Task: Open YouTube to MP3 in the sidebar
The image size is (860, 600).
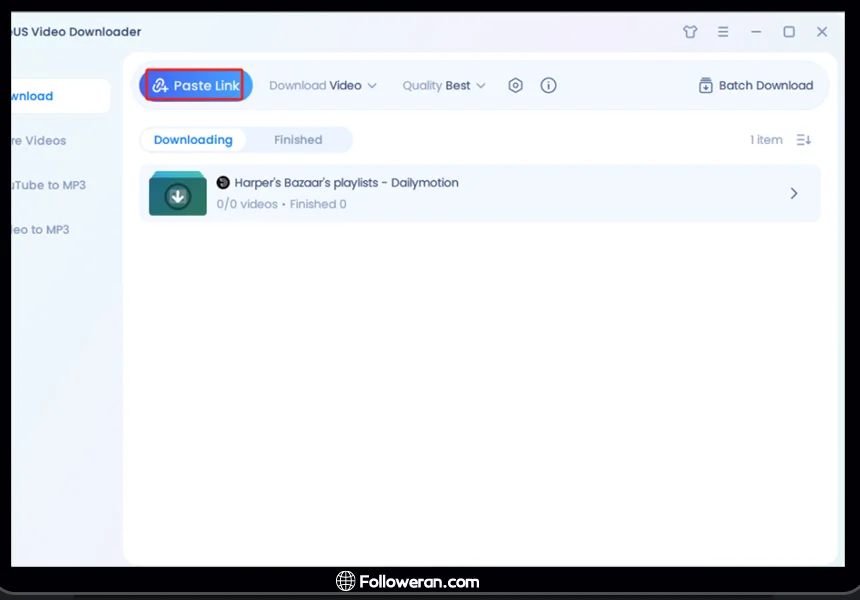Action: (x=46, y=185)
